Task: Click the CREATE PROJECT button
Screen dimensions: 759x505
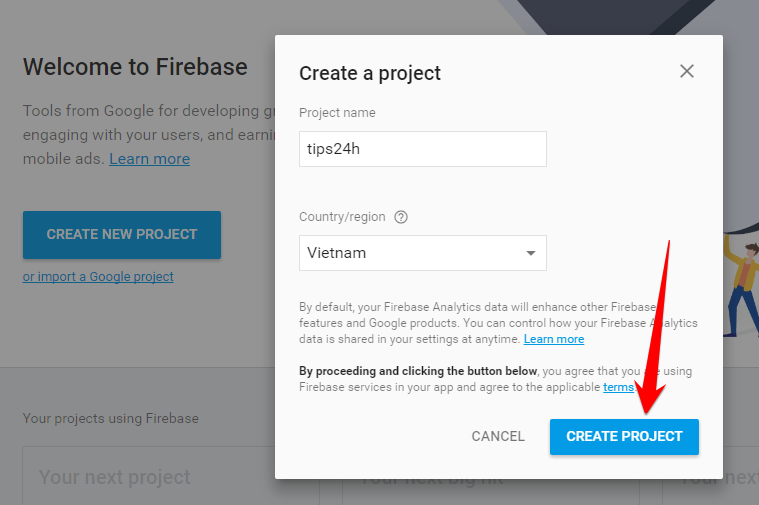Action: [624, 436]
